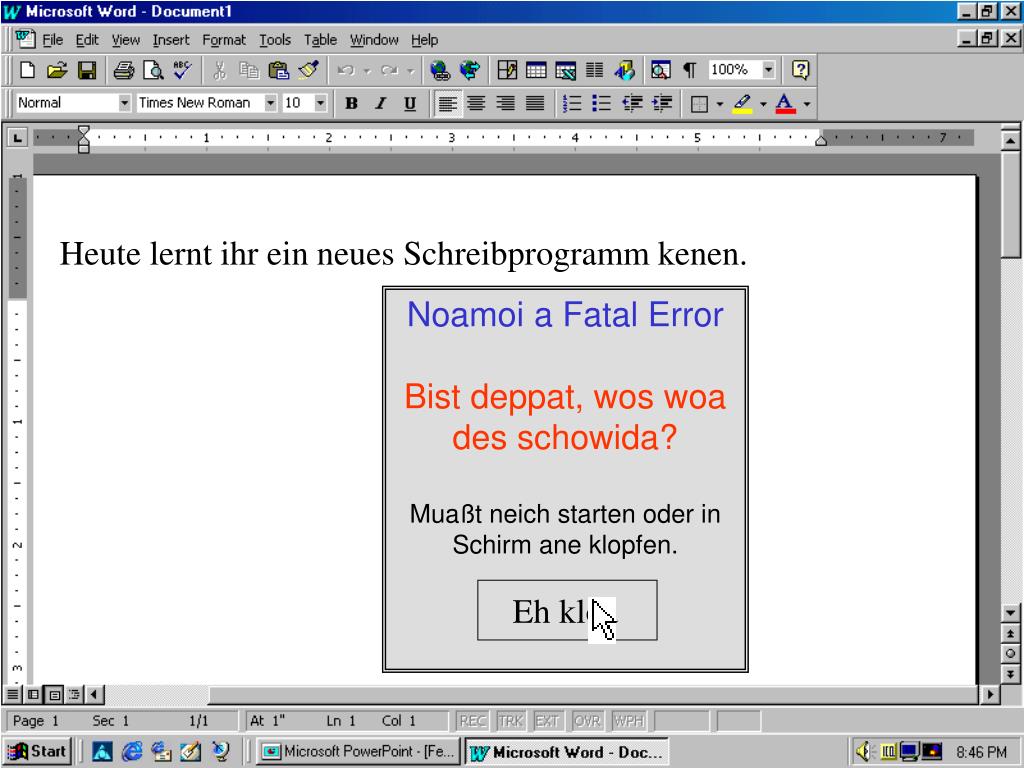Insert Hyperlink globe icon
Viewport: 1024px width, 768px height.
tap(440, 70)
